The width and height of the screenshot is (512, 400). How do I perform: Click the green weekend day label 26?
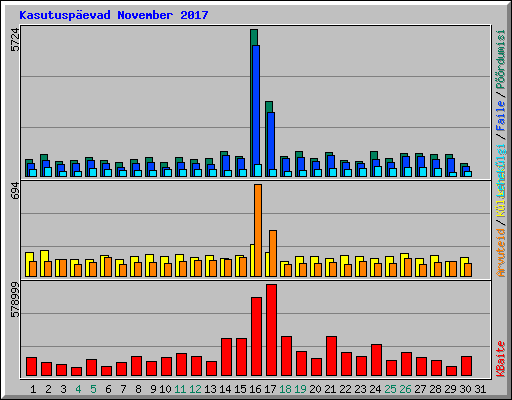tap(405, 389)
